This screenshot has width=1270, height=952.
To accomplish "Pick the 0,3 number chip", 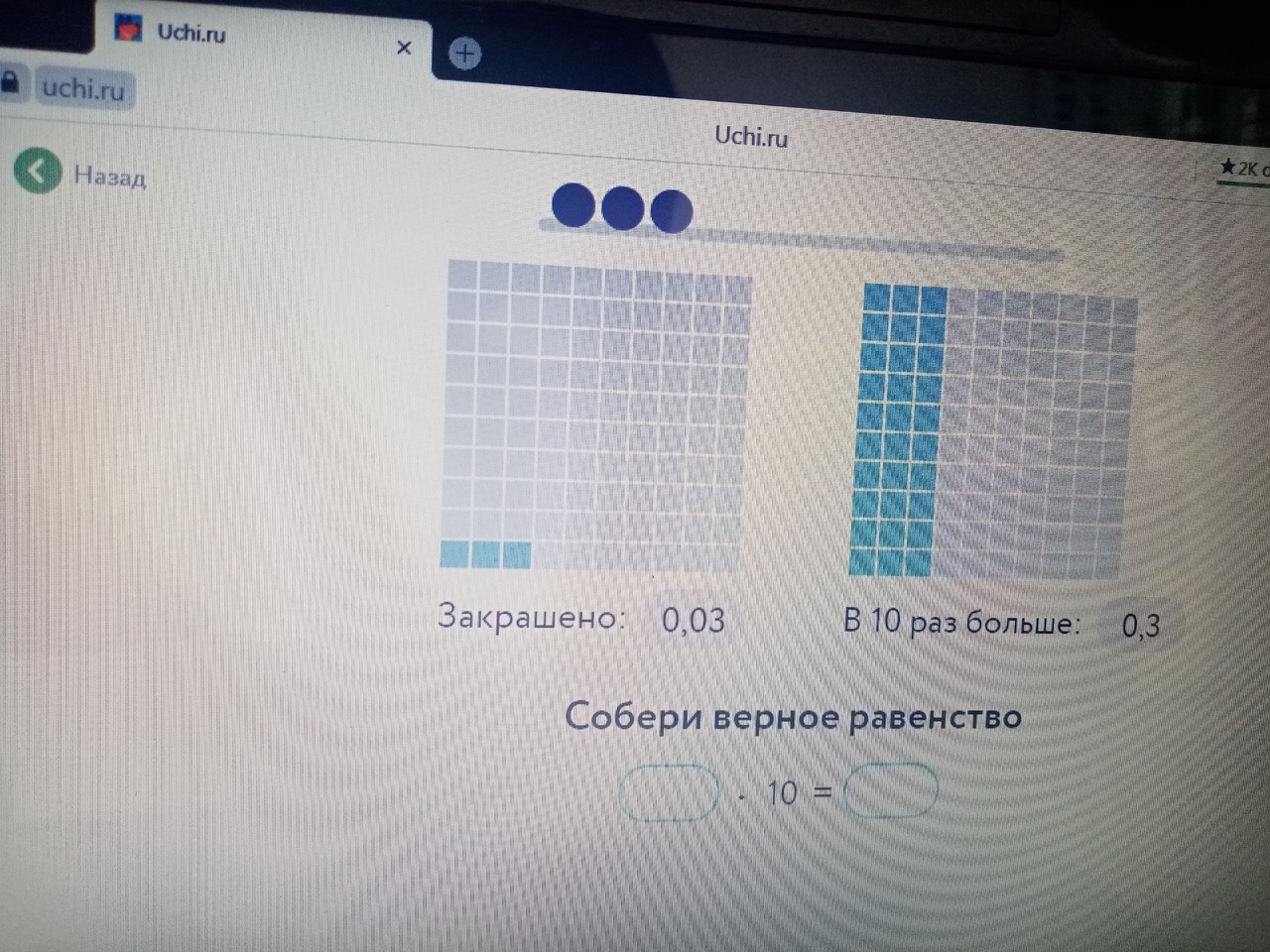I will tap(1140, 626).
